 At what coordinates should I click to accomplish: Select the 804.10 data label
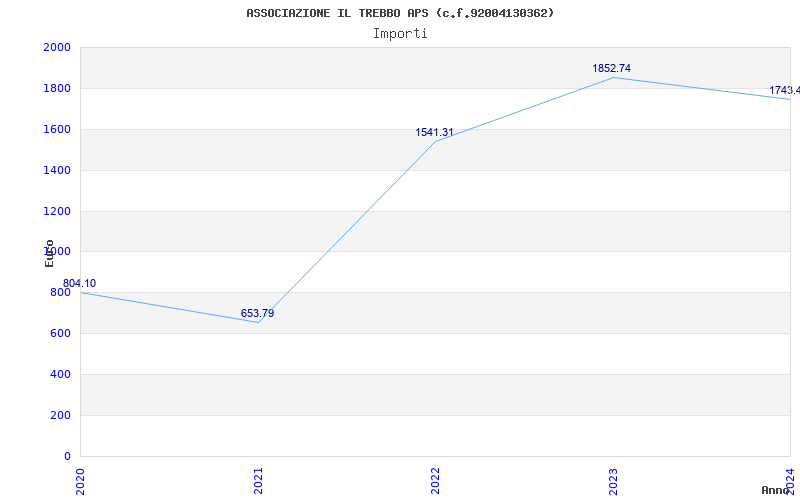point(80,284)
